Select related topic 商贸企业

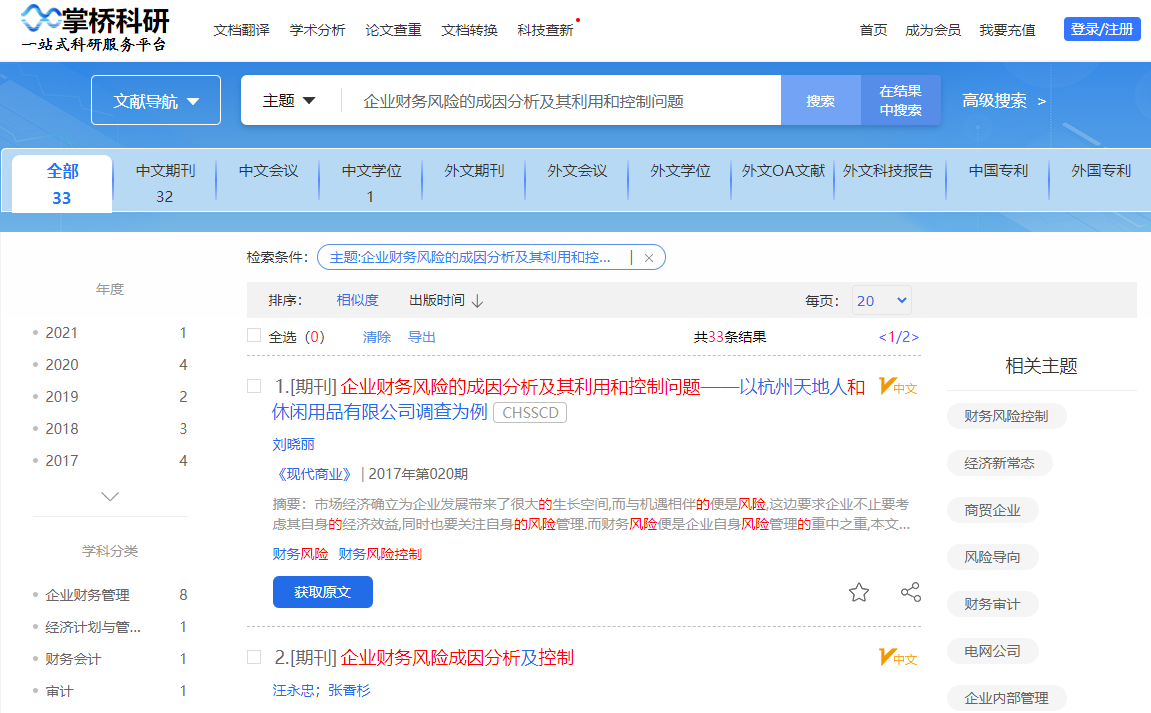992,510
